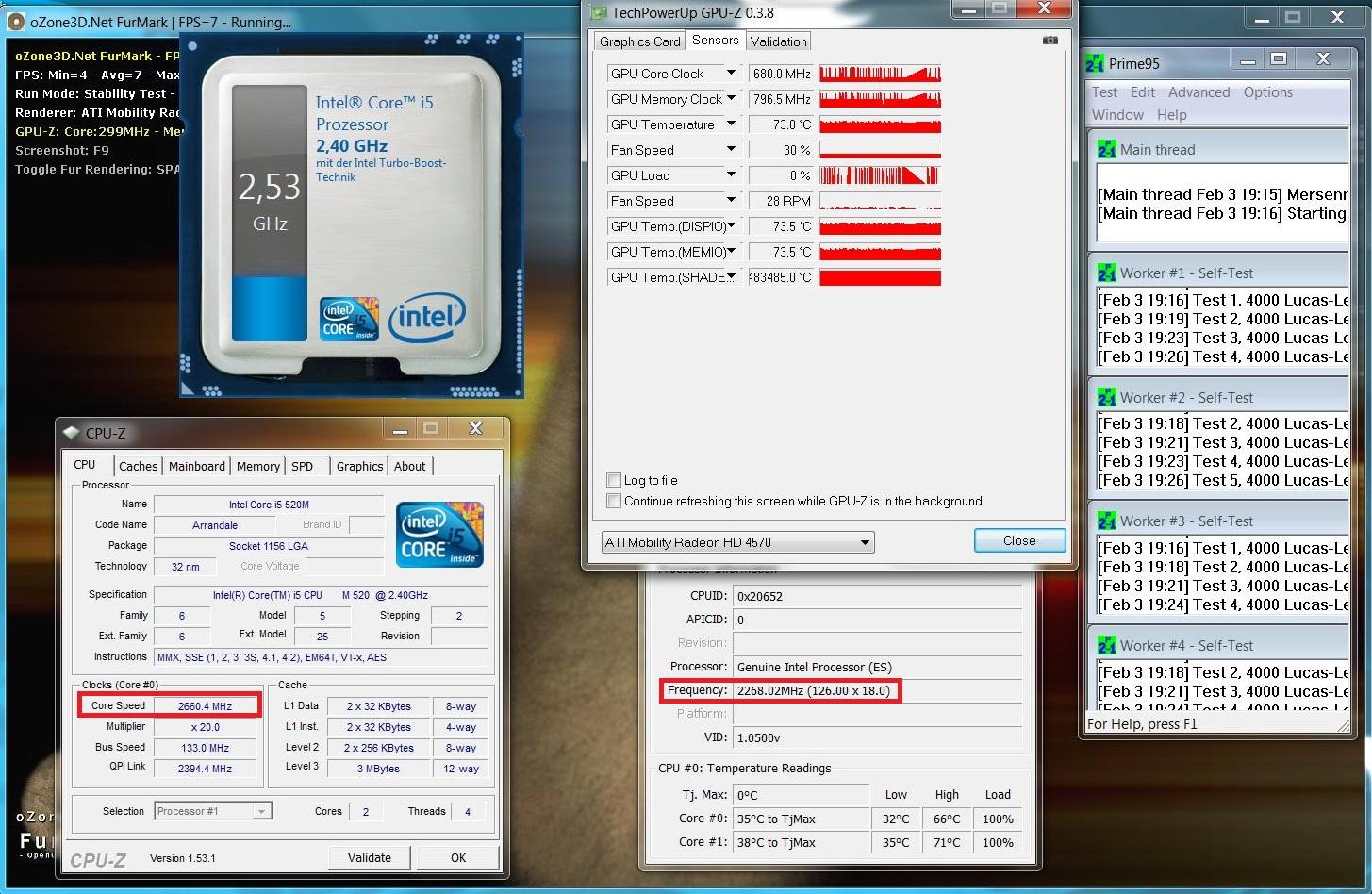Switch to the Mainboard tab in CPU-Z

196,466
